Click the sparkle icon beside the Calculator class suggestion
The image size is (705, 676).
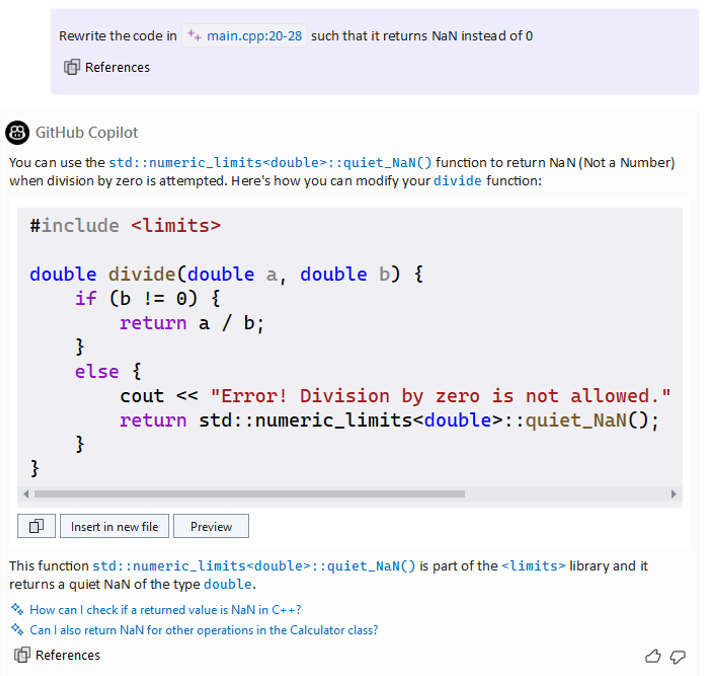tap(17, 629)
